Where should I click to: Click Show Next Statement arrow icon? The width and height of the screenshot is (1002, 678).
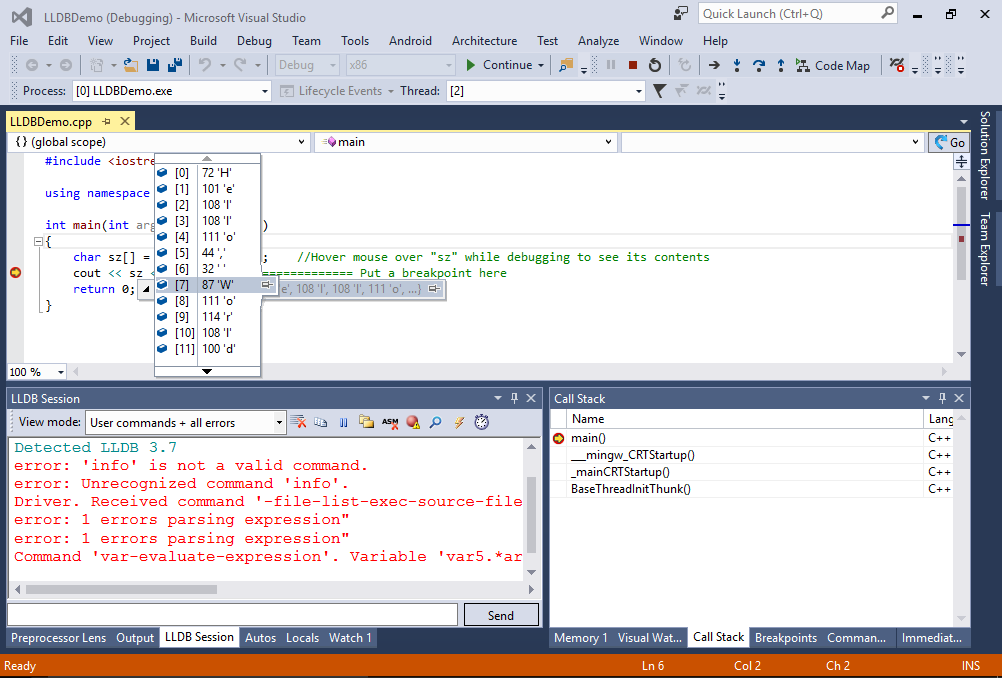coord(714,65)
